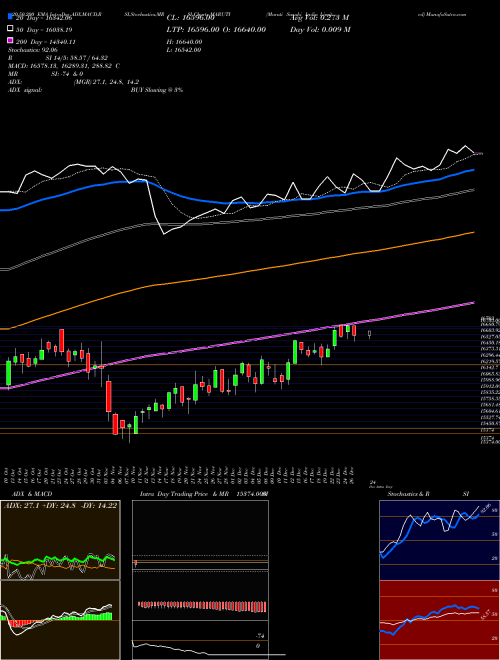Click the 'Stochastics & R' panel title
The image size is (500, 660).
(x=408, y=494)
